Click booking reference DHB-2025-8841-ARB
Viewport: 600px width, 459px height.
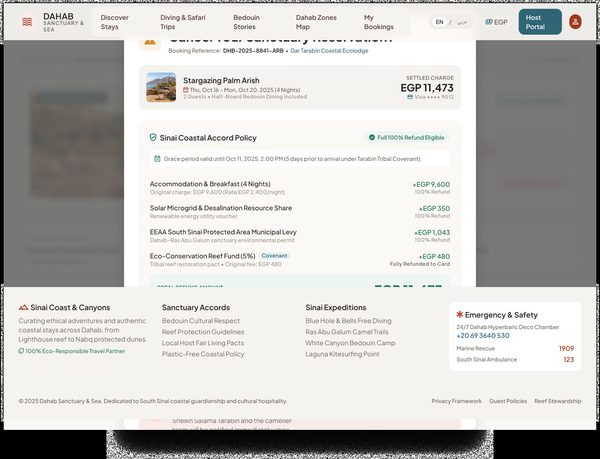tap(253, 50)
